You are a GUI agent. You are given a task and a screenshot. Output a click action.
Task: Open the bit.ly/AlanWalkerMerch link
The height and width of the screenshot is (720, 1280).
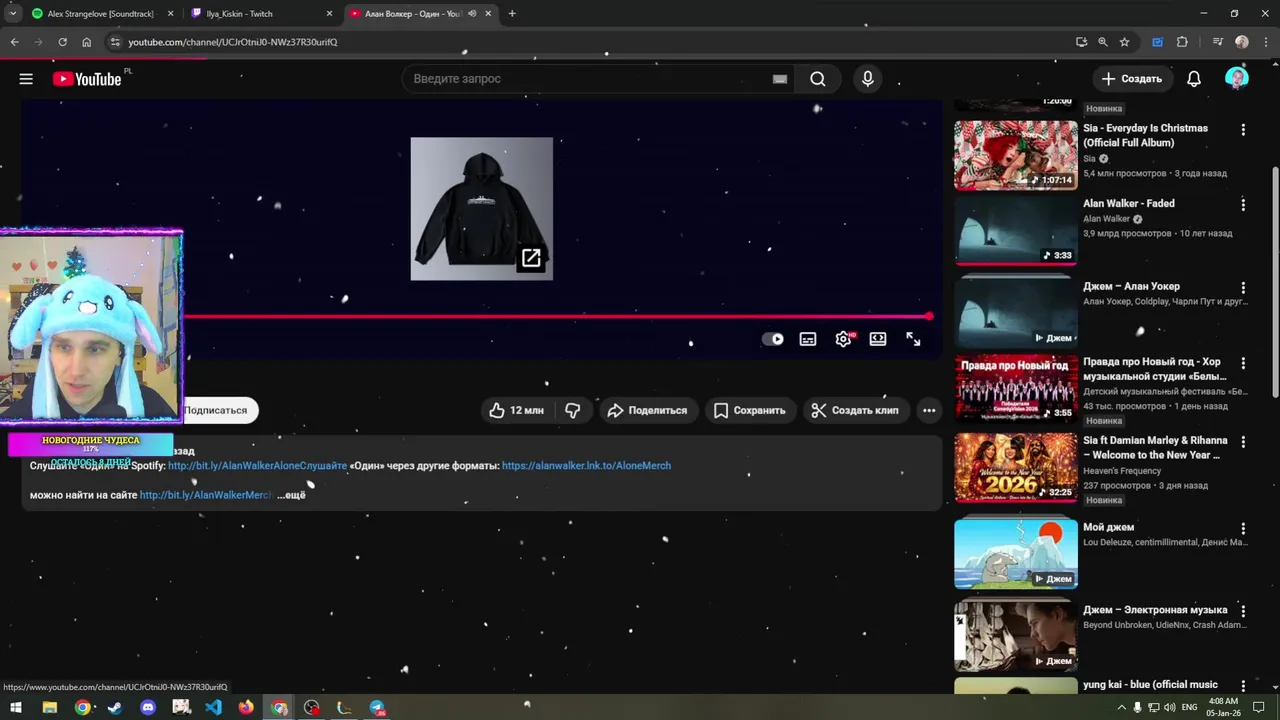point(206,495)
